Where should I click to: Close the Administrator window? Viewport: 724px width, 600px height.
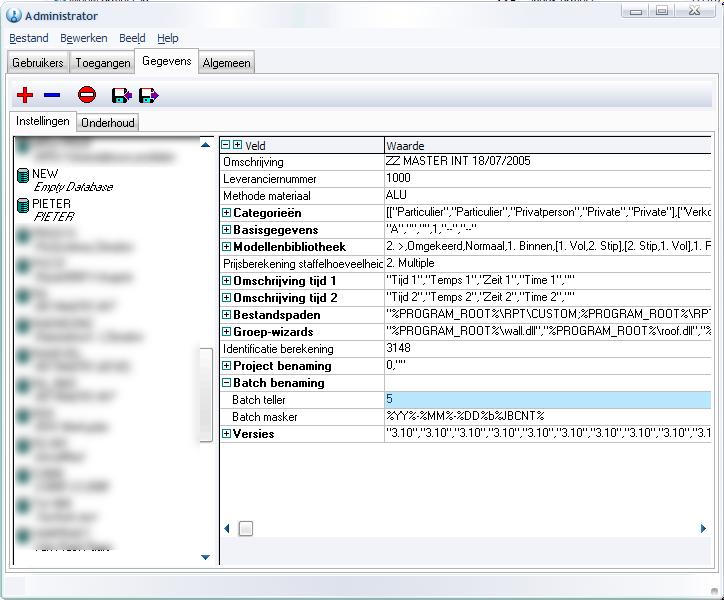[x=694, y=11]
